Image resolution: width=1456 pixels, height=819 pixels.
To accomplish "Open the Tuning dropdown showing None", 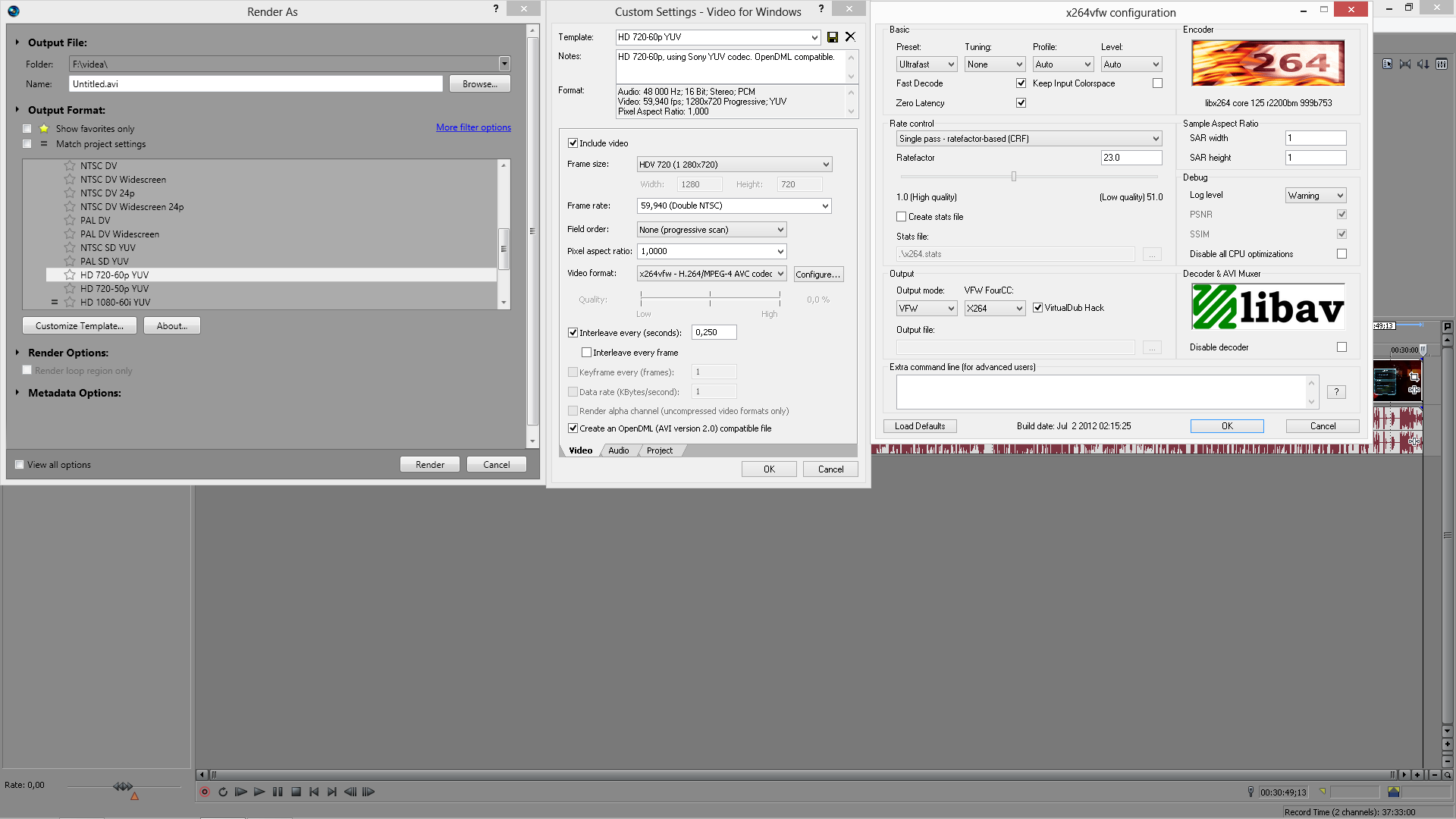I will click(x=995, y=64).
